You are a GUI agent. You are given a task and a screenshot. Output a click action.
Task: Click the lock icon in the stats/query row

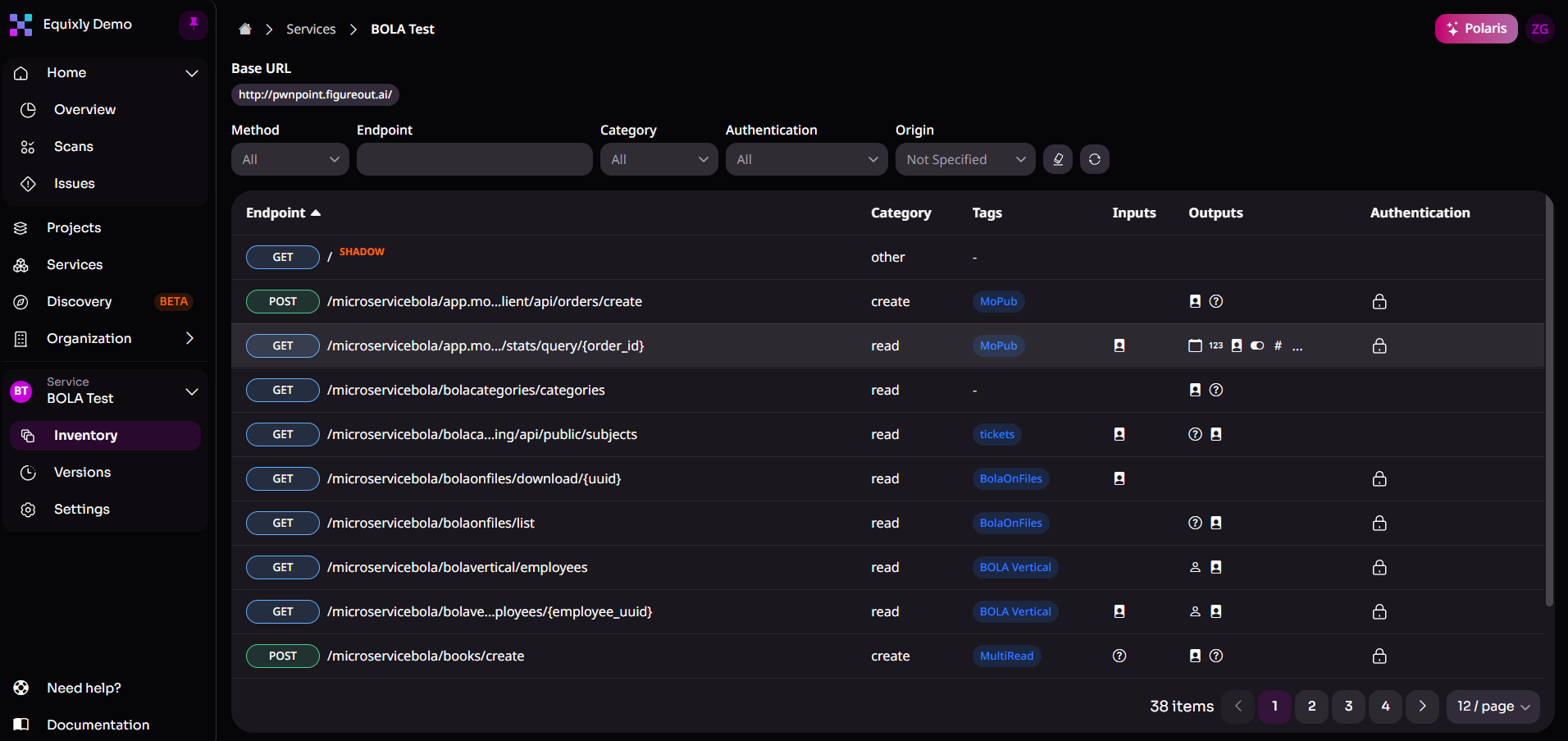(1379, 346)
